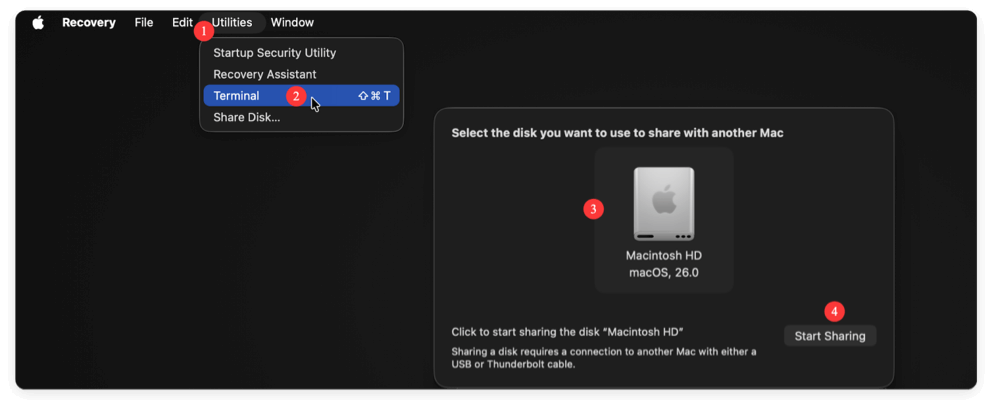Open the Recovery application menu
992x407 pixels.
click(x=89, y=23)
